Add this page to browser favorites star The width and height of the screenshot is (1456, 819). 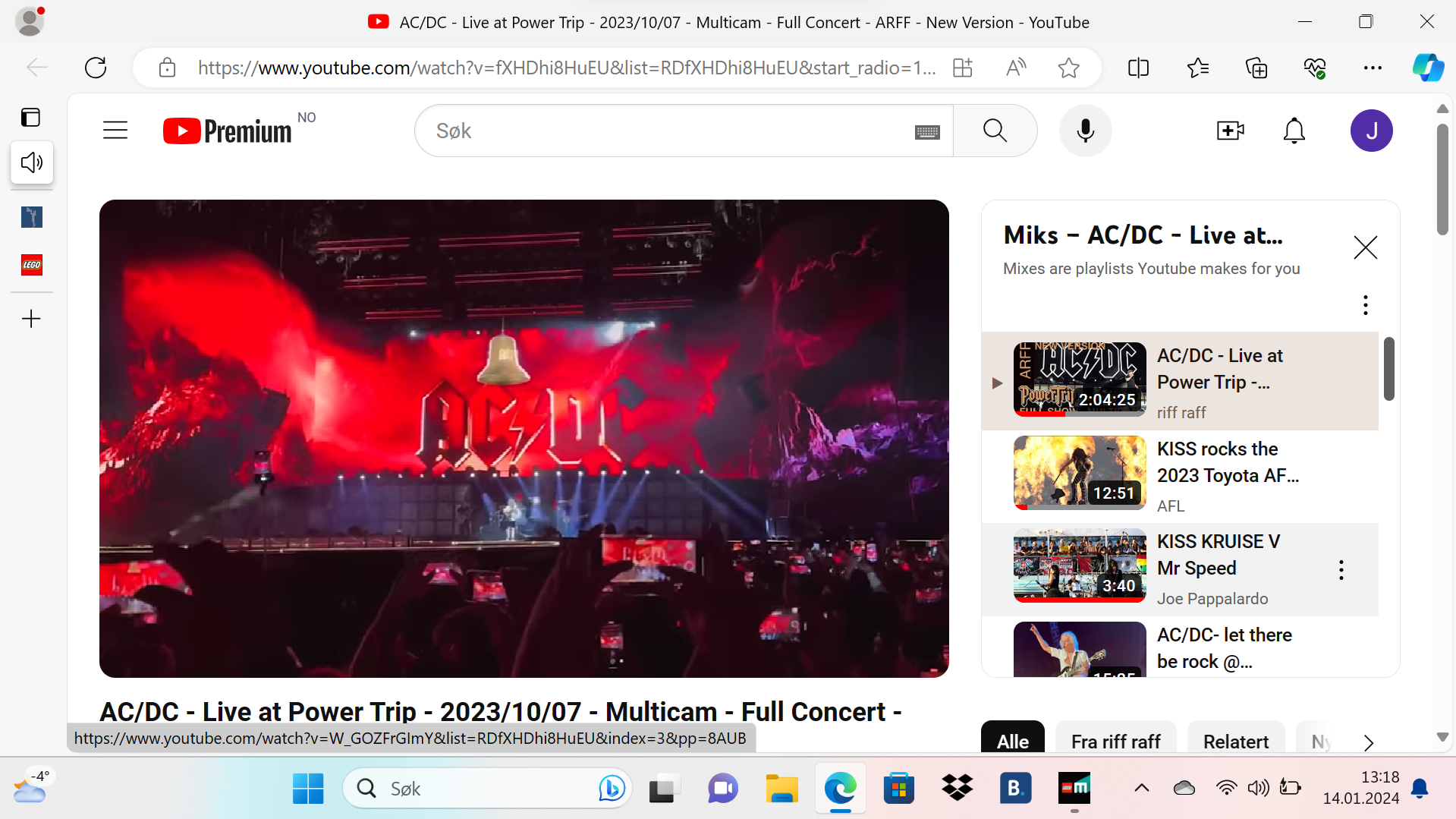(x=1068, y=68)
